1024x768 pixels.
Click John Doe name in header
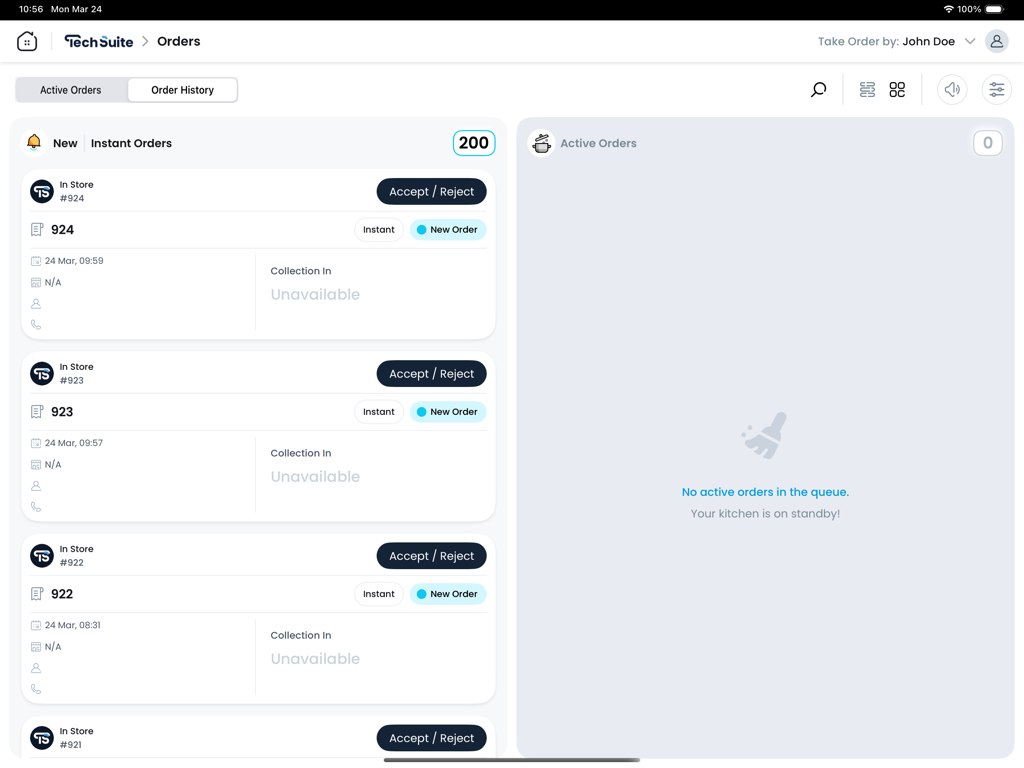coord(928,42)
